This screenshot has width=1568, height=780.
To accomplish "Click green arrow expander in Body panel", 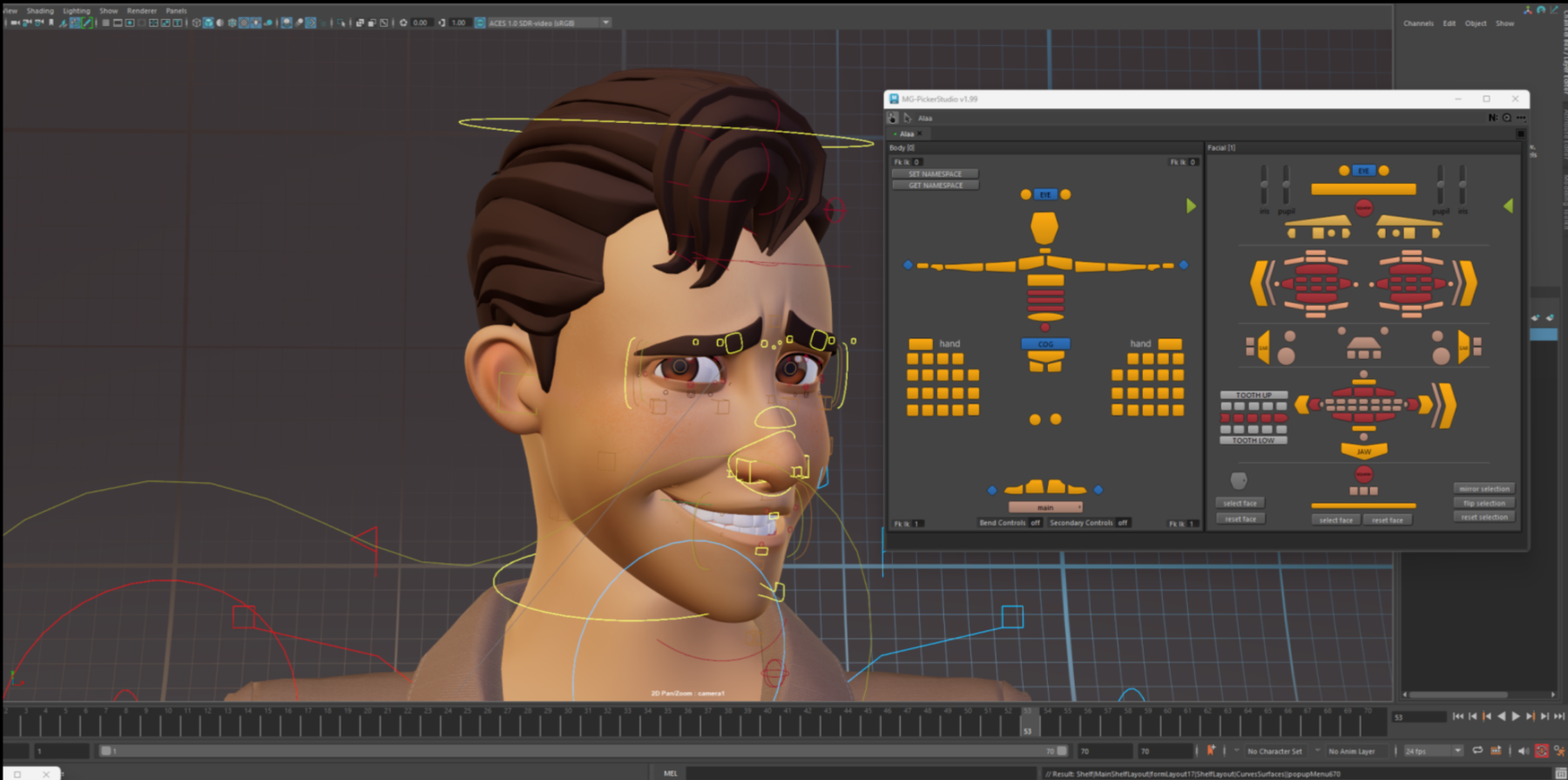I will pos(1191,206).
